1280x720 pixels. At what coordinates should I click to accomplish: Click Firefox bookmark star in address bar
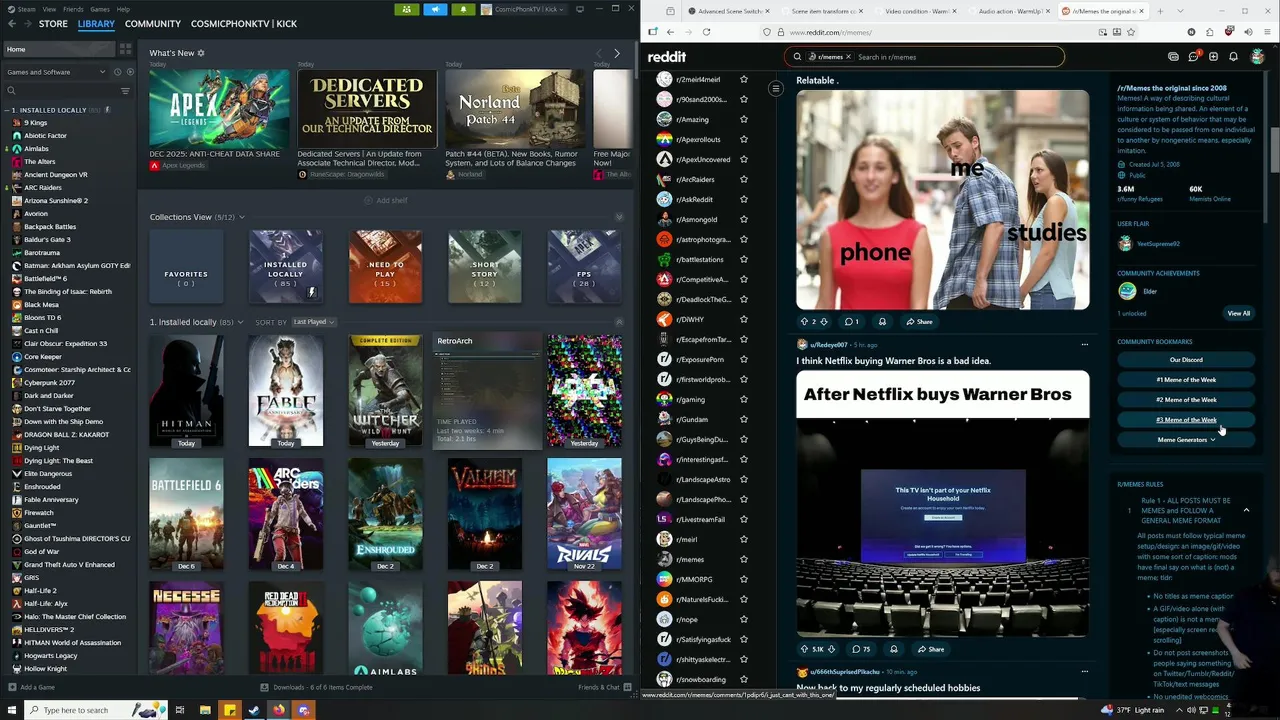pyautogui.click(x=1131, y=32)
